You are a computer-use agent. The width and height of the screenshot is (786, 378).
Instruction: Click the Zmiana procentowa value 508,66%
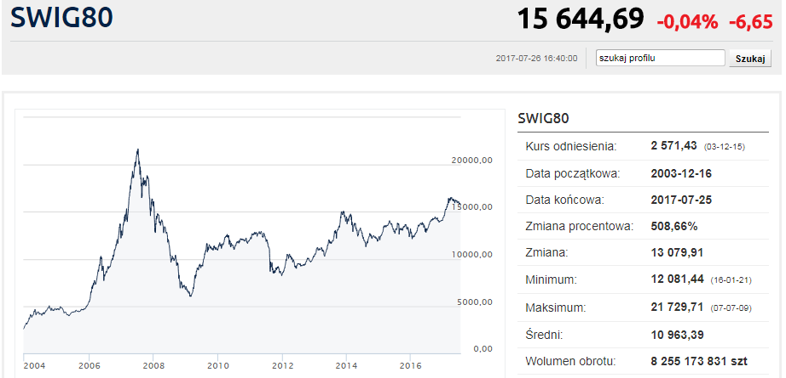(674, 226)
